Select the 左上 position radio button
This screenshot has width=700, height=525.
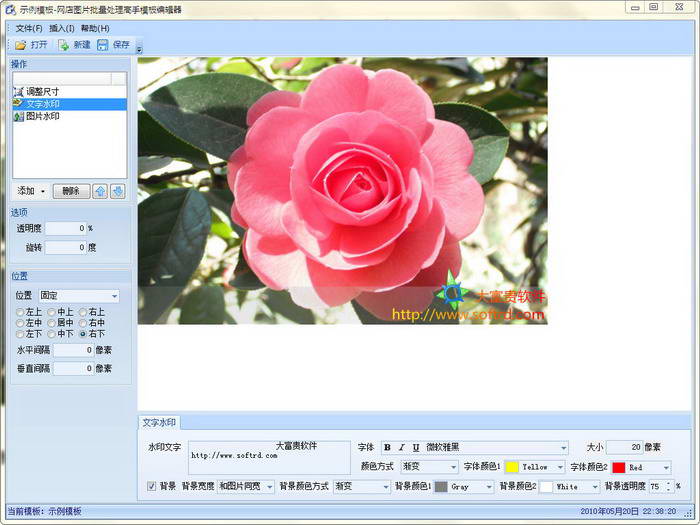click(x=20, y=312)
